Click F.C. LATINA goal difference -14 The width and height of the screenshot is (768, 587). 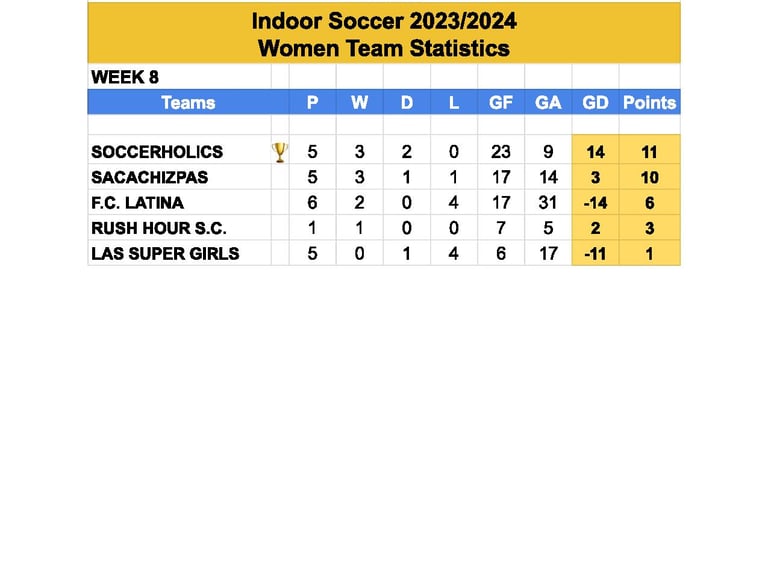coord(595,203)
